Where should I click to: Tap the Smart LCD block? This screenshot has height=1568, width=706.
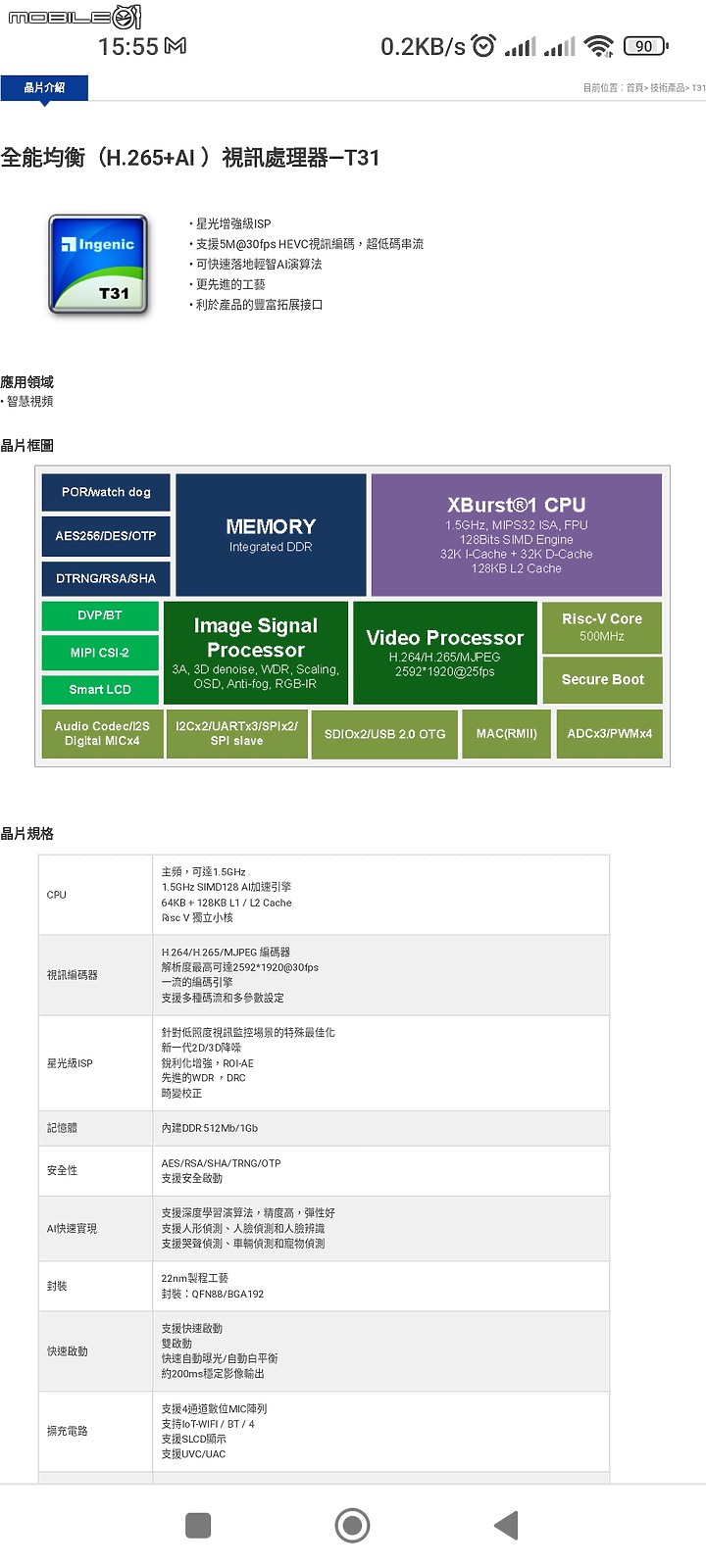click(100, 690)
